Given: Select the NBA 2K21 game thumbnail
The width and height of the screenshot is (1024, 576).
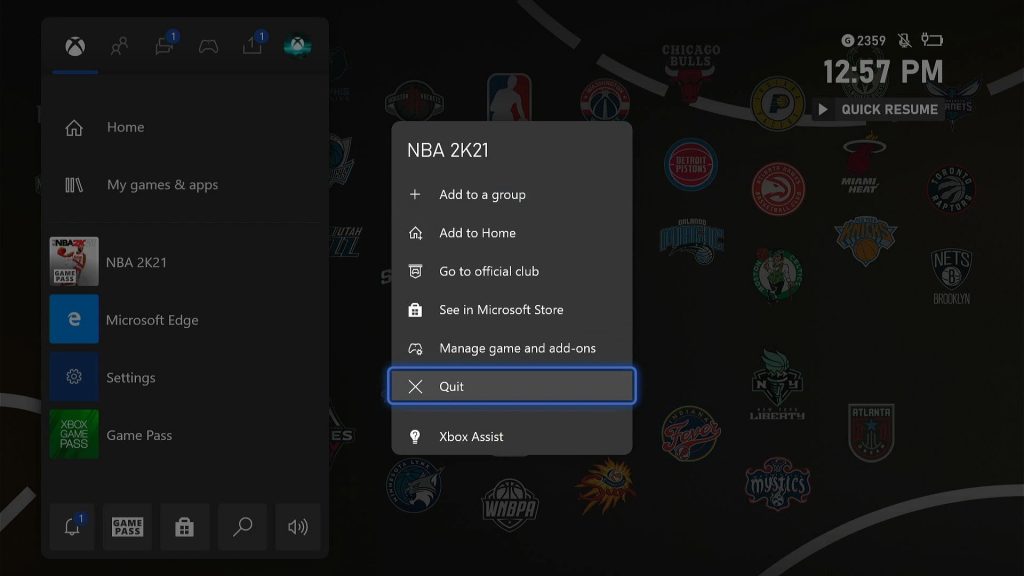Looking at the screenshot, I should (74, 261).
